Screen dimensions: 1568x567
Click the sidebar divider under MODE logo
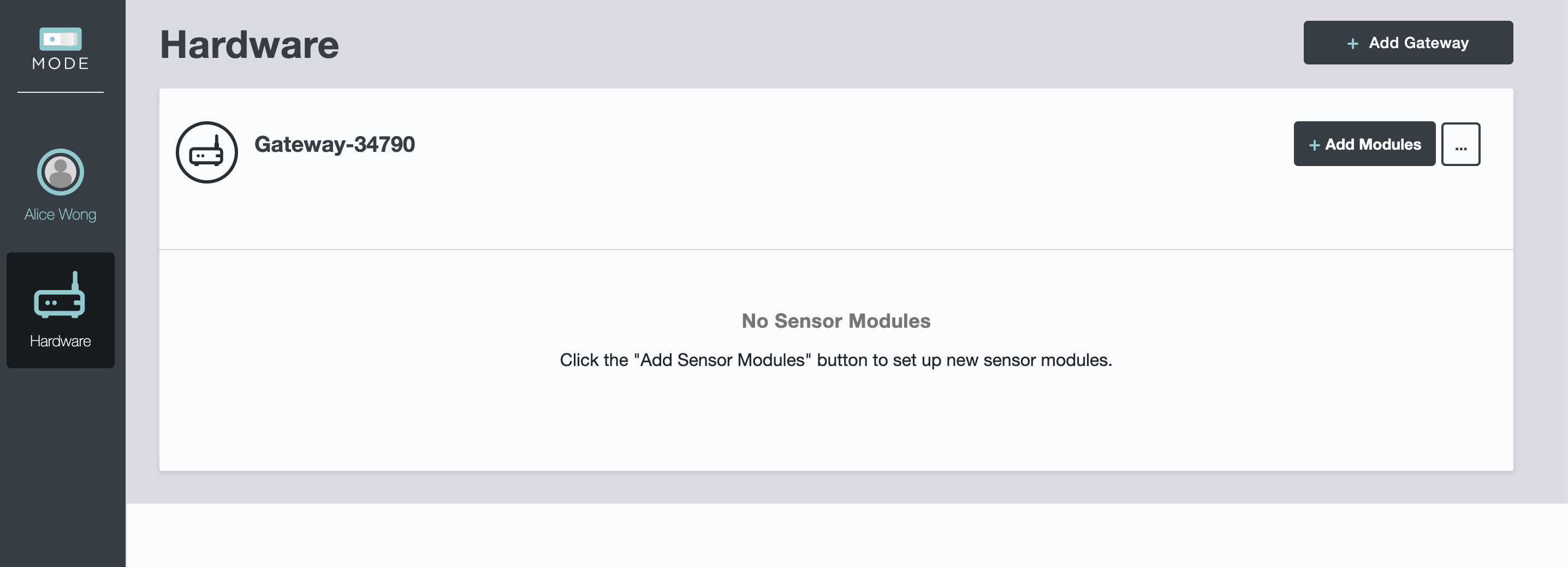[60, 92]
